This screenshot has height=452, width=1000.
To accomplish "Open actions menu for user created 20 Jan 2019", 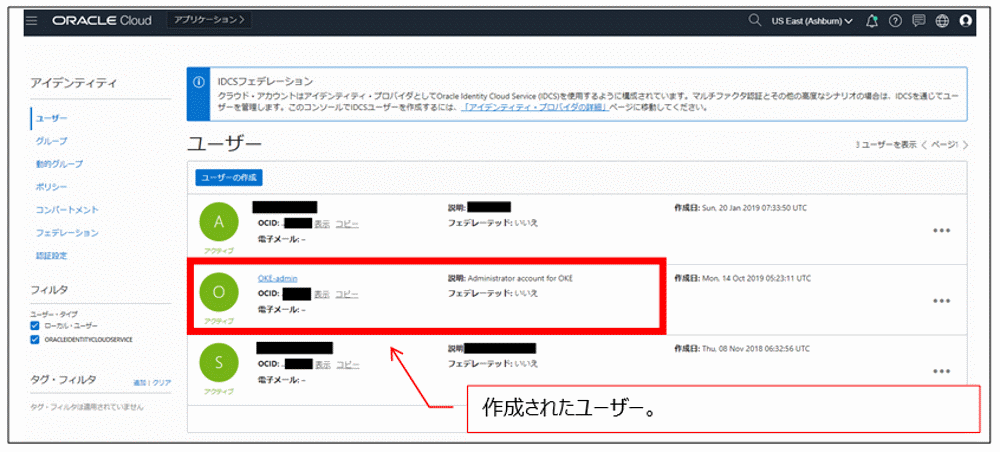I will tap(941, 230).
